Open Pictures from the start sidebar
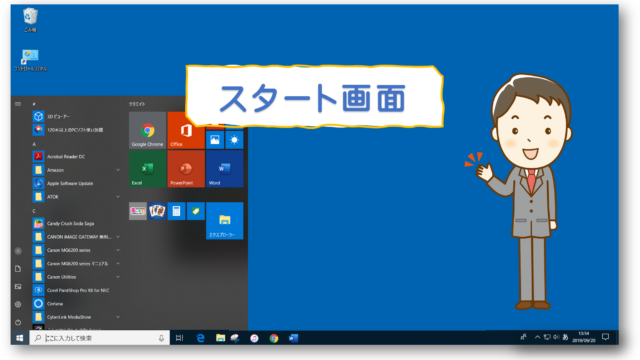Viewport: 640px width, 360px height. pyautogui.click(x=18, y=287)
